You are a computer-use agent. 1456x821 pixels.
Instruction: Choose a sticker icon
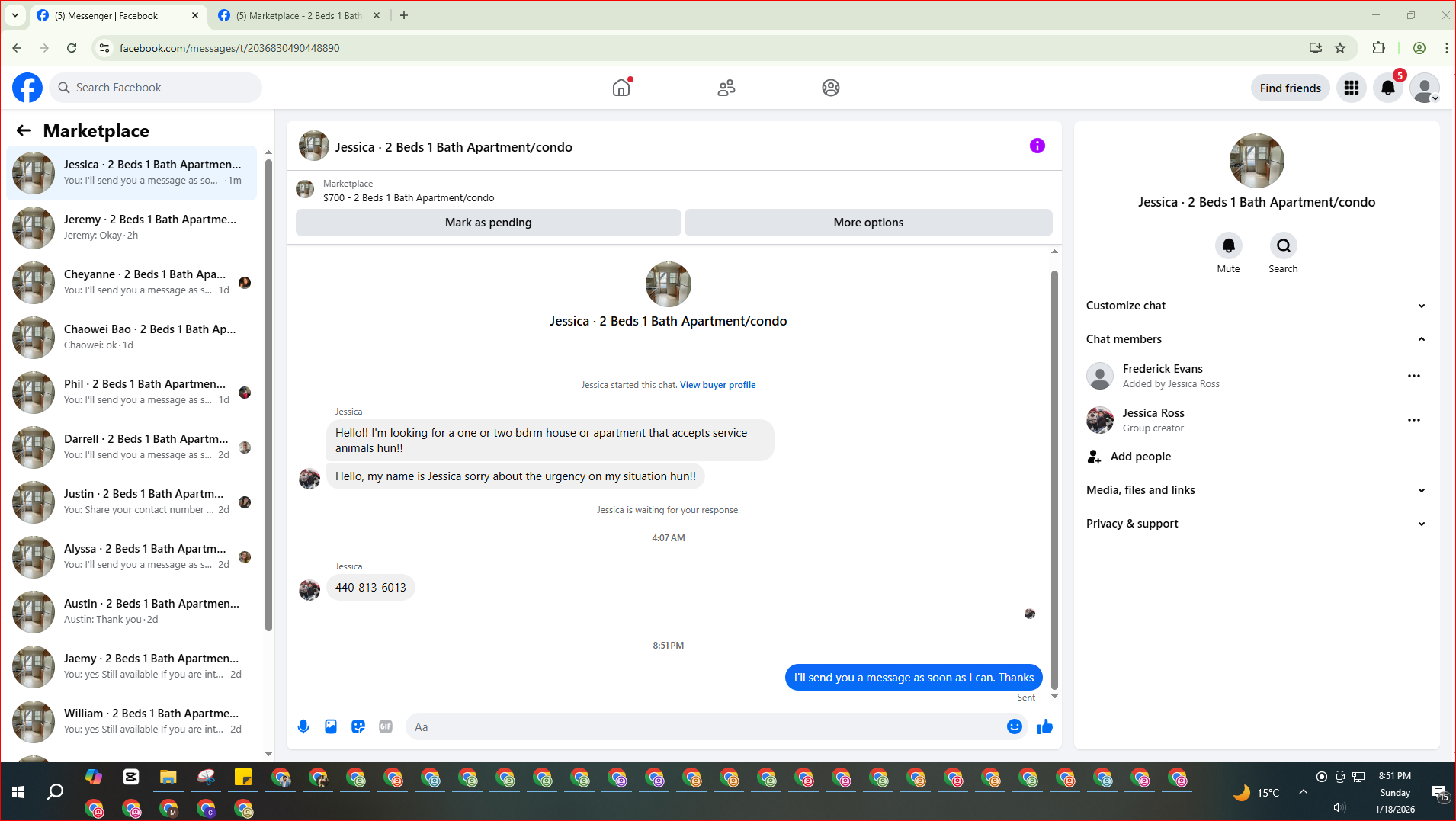[358, 726]
